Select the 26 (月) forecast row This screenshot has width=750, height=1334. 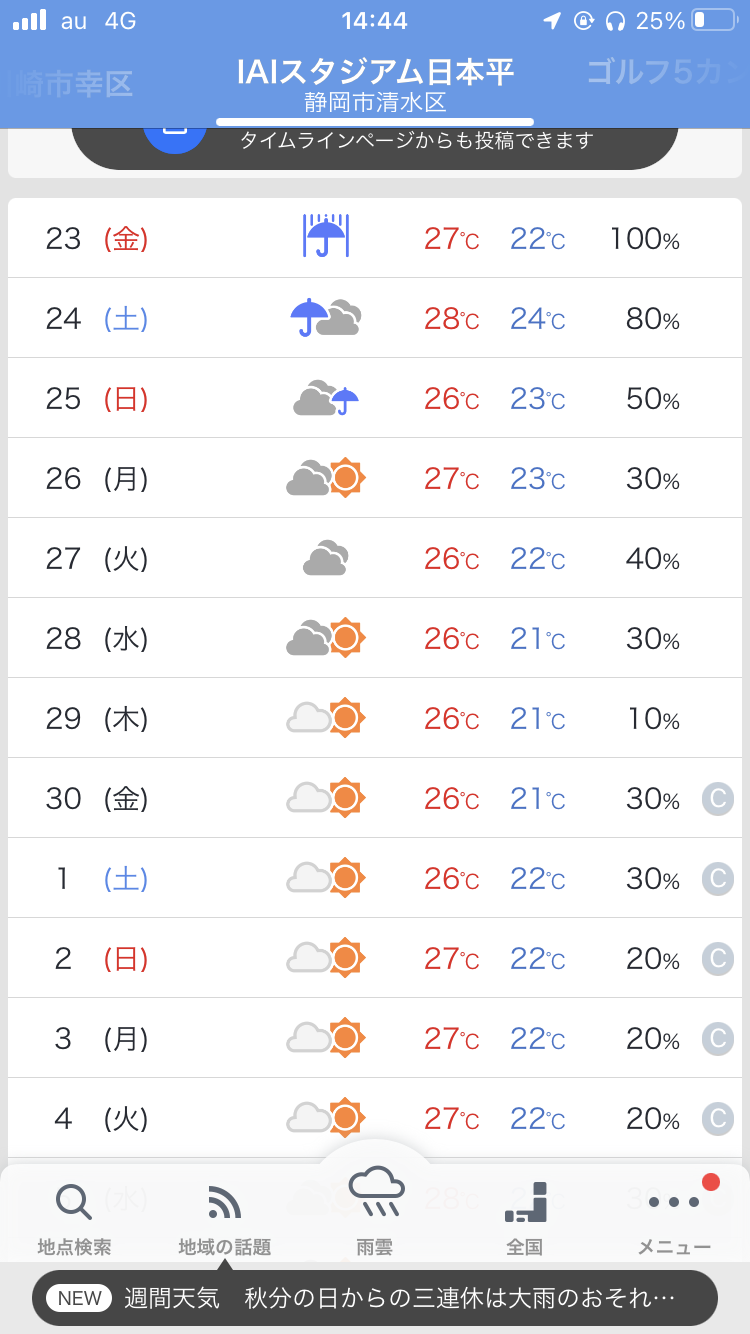pos(375,478)
